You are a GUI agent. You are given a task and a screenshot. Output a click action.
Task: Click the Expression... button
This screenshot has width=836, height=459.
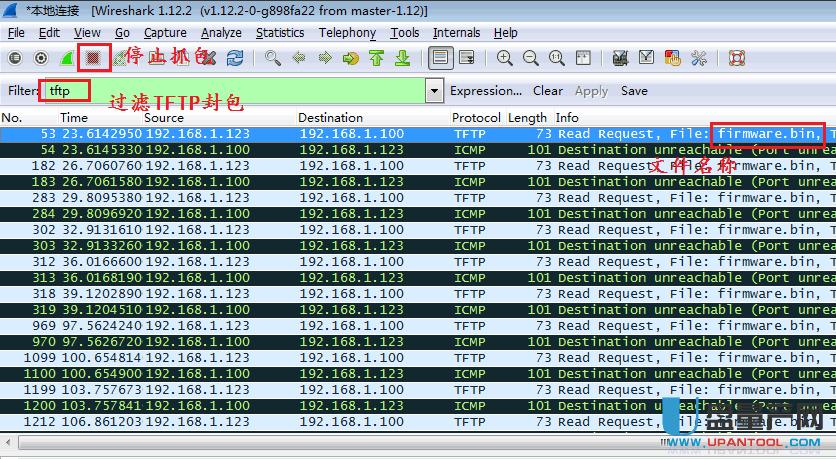coord(486,91)
